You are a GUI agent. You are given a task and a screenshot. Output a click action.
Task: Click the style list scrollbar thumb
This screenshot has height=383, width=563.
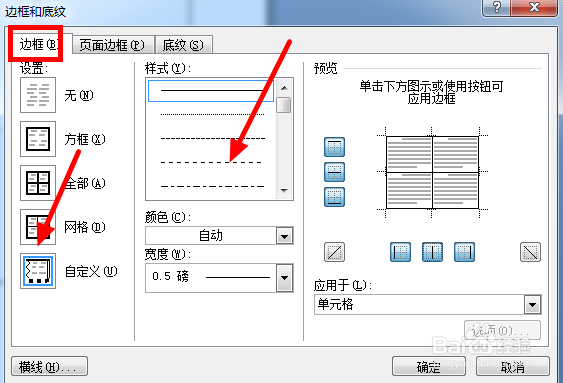click(x=284, y=105)
